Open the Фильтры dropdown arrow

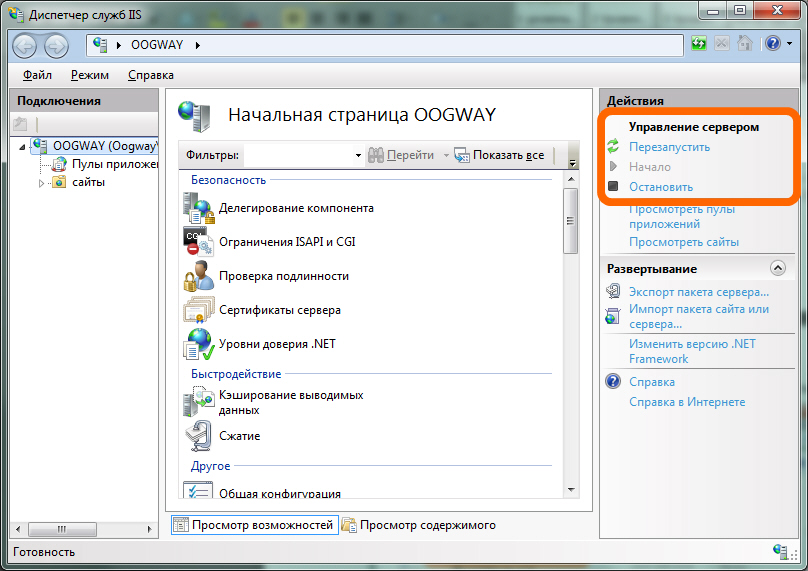[358, 155]
